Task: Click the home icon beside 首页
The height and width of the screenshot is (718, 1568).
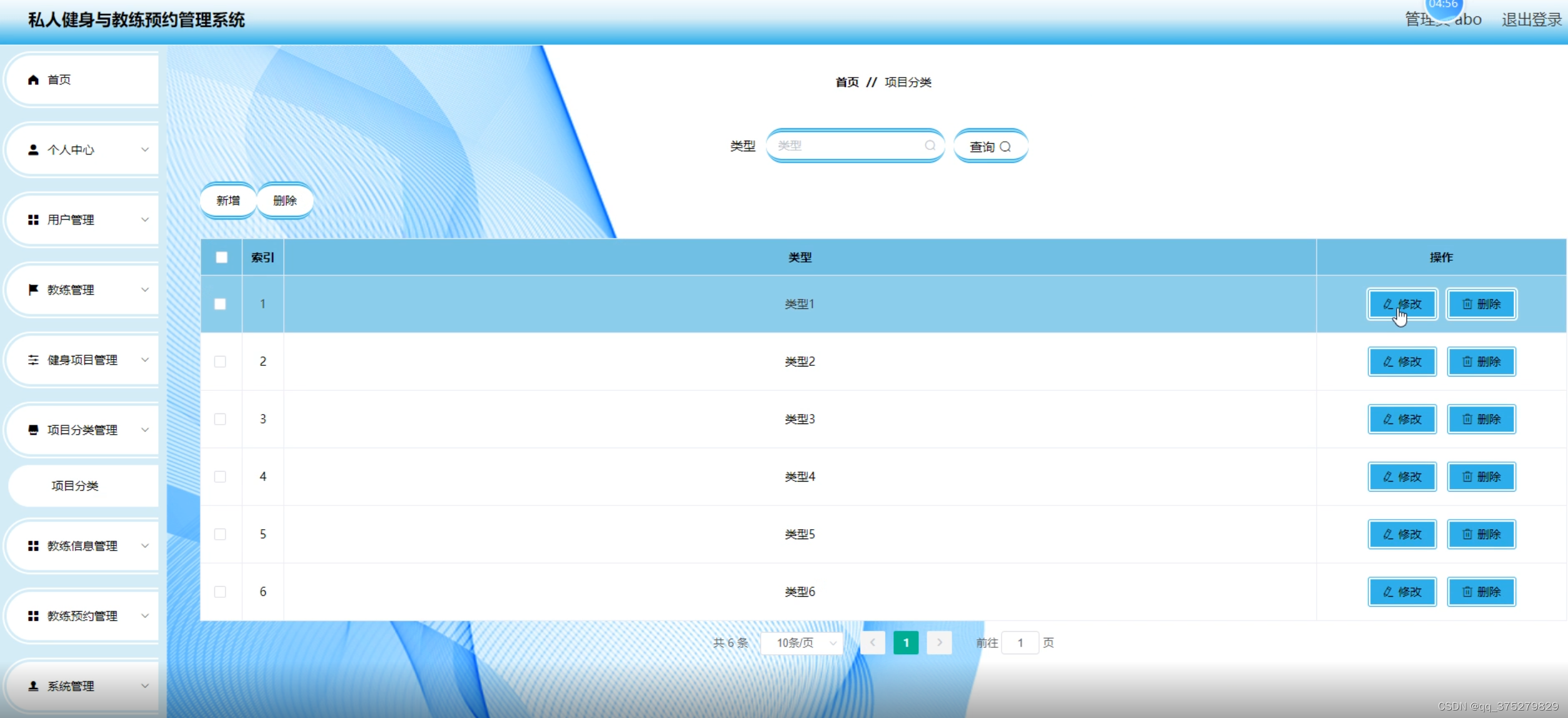Action: [x=33, y=79]
